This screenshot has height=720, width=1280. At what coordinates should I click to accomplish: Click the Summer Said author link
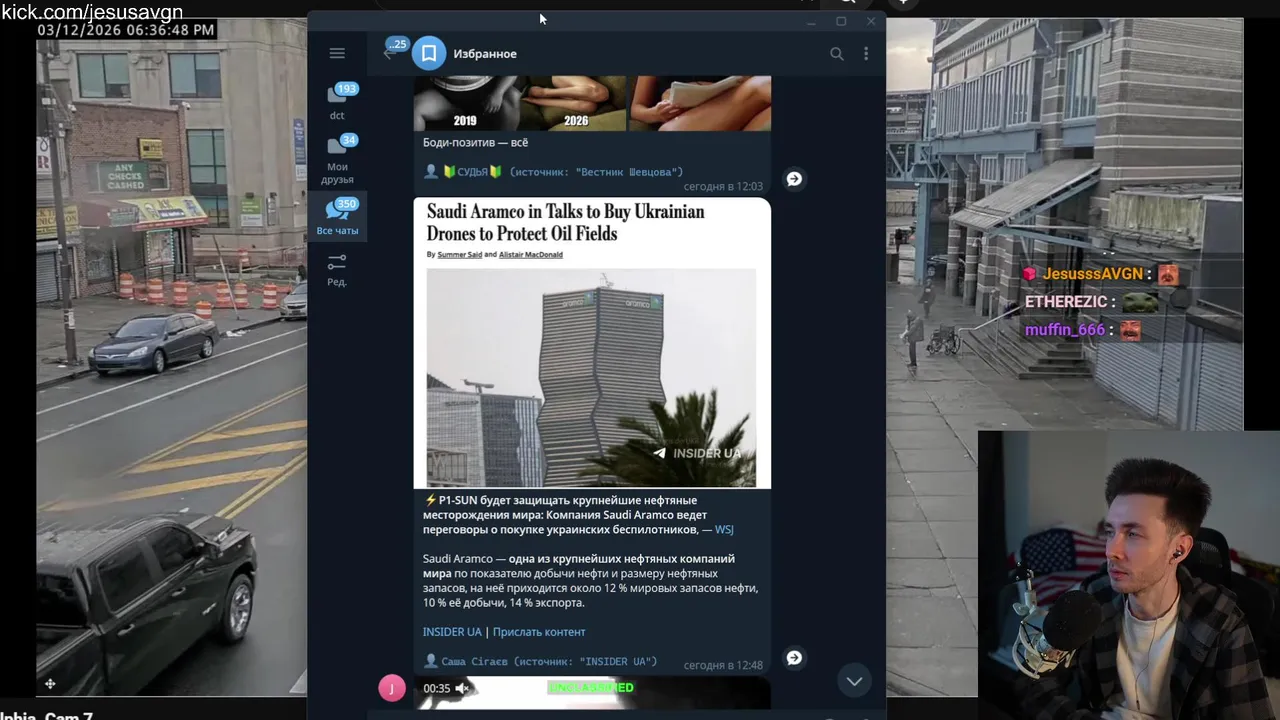(460, 255)
